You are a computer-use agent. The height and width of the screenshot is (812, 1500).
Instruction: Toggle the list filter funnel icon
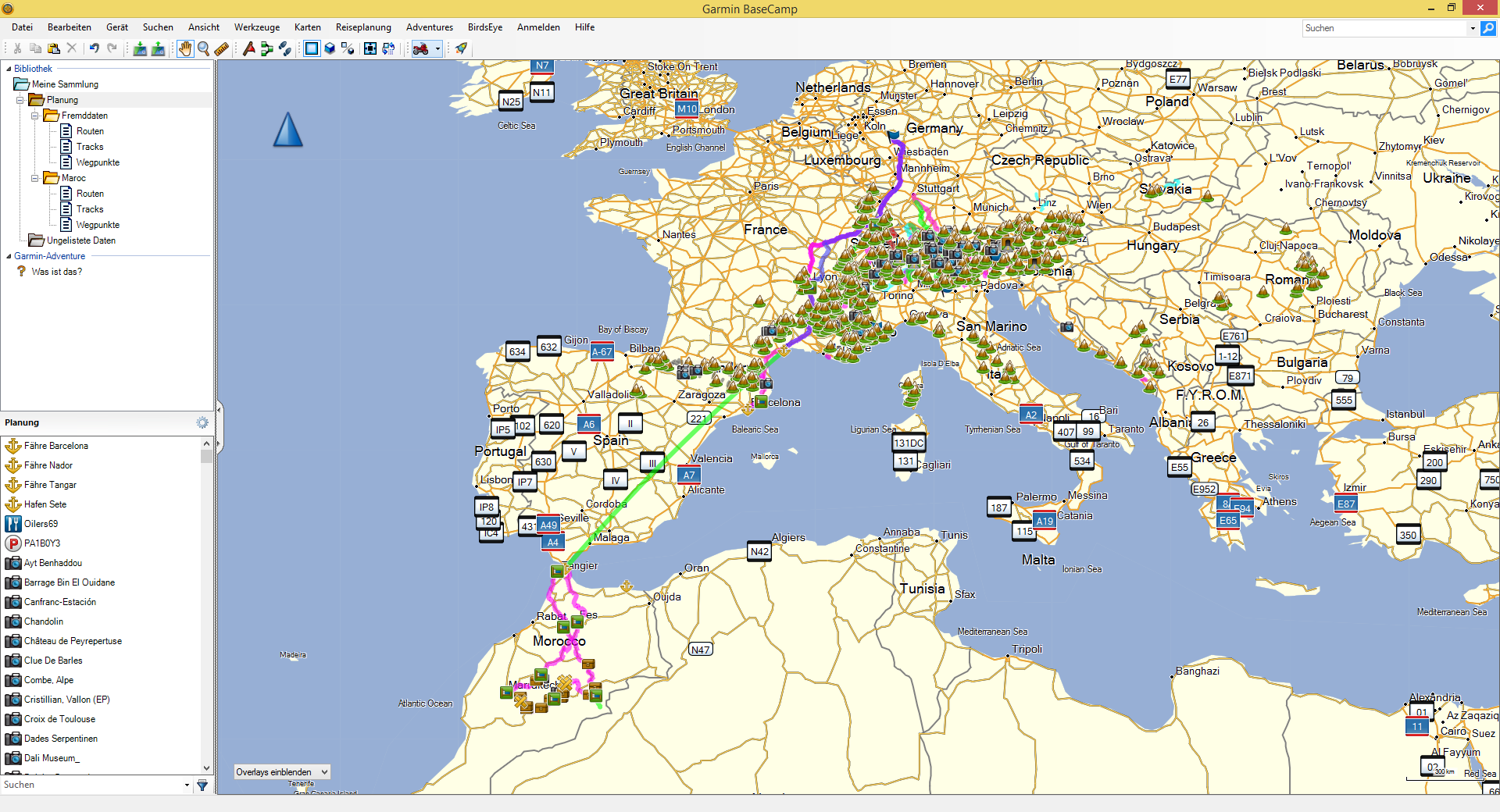202,785
